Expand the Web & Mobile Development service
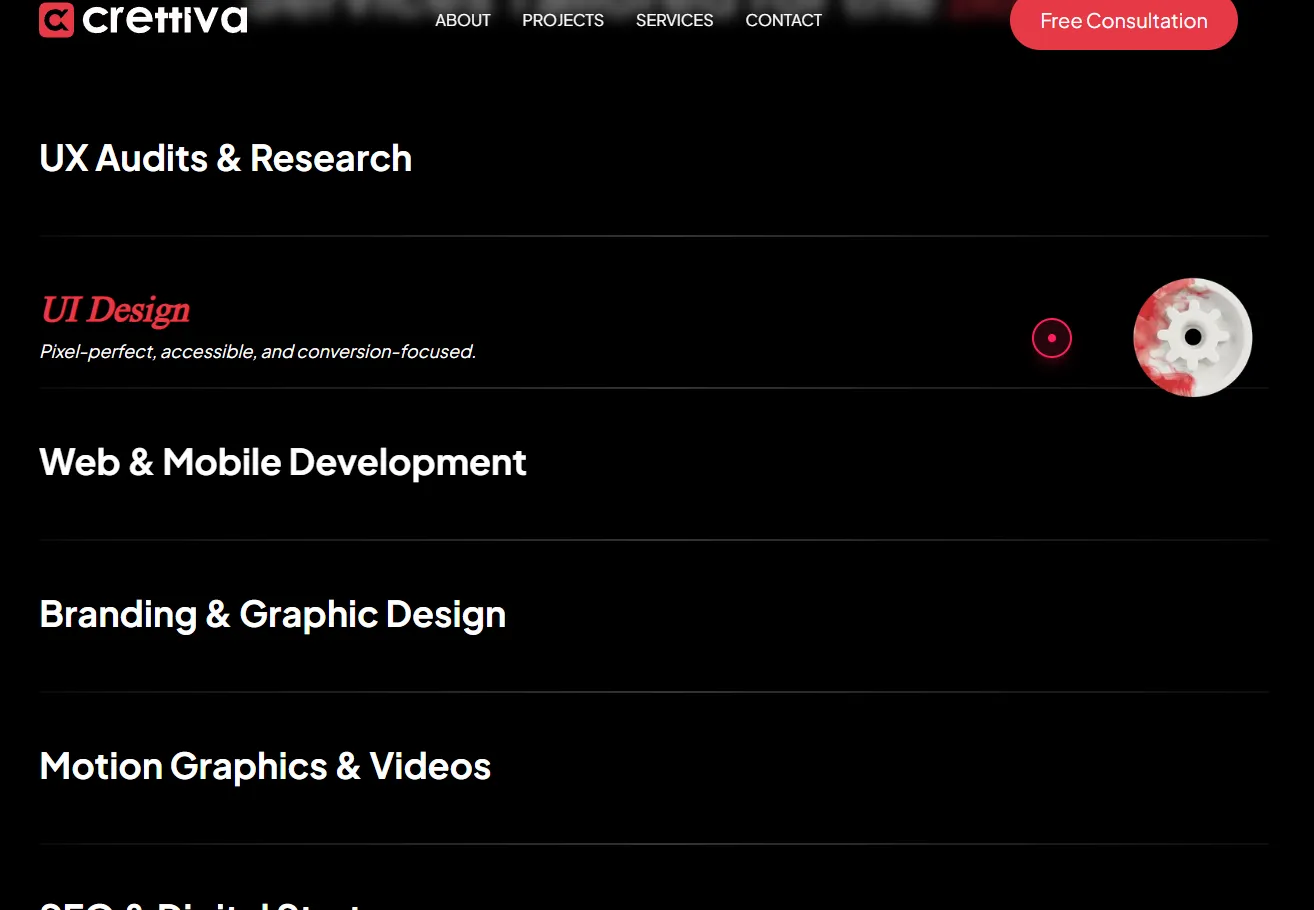The height and width of the screenshot is (910, 1314). tap(282, 462)
